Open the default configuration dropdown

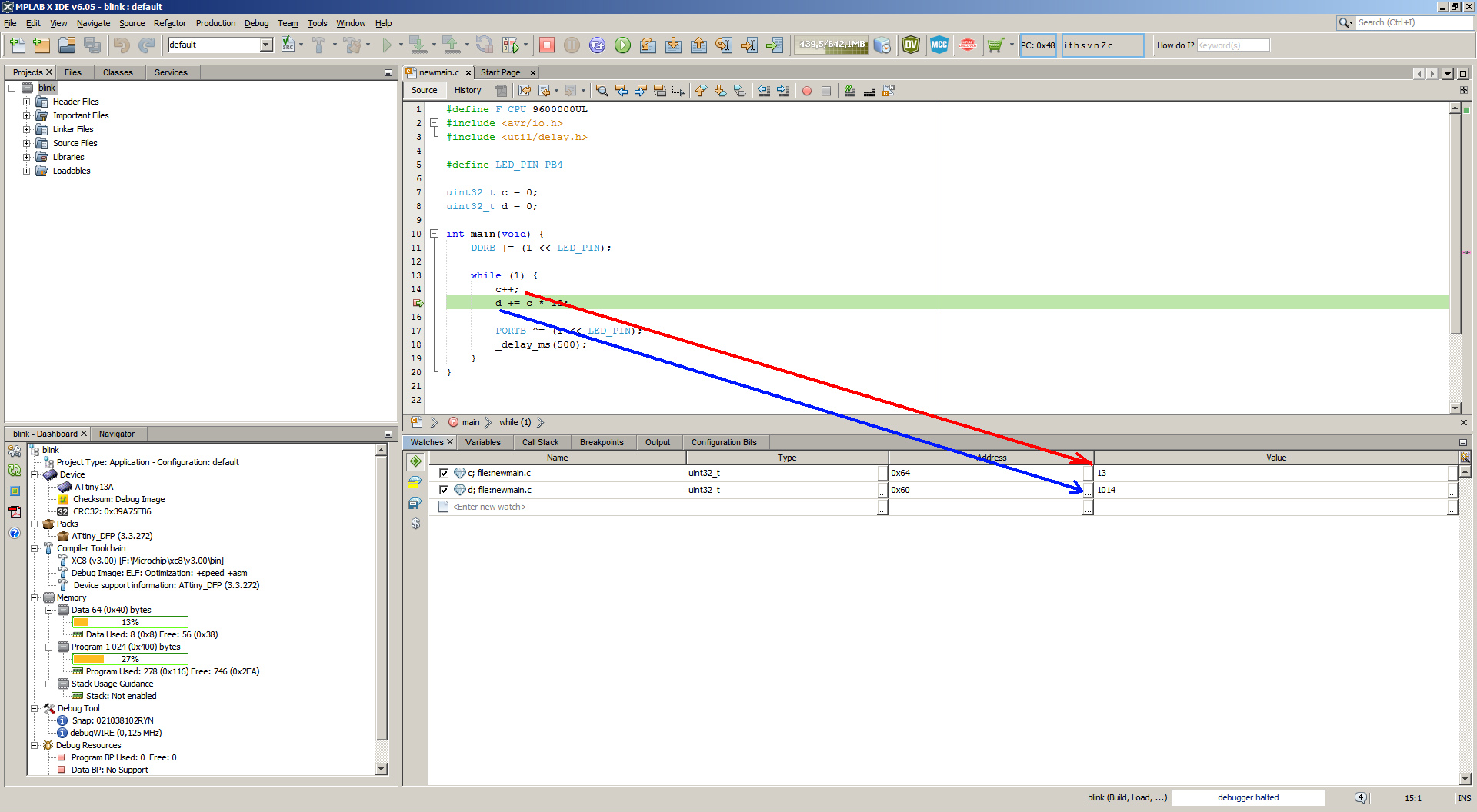tap(266, 45)
